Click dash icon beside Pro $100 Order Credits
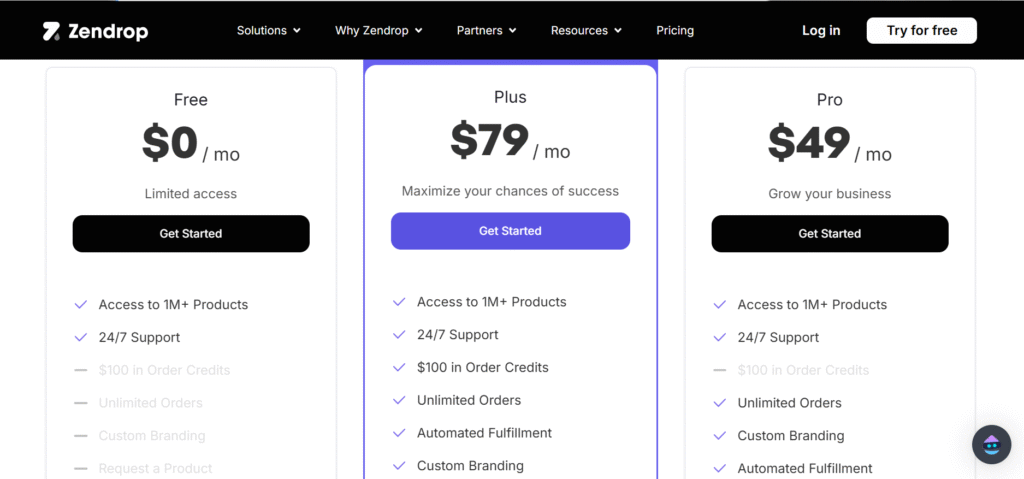 [720, 371]
